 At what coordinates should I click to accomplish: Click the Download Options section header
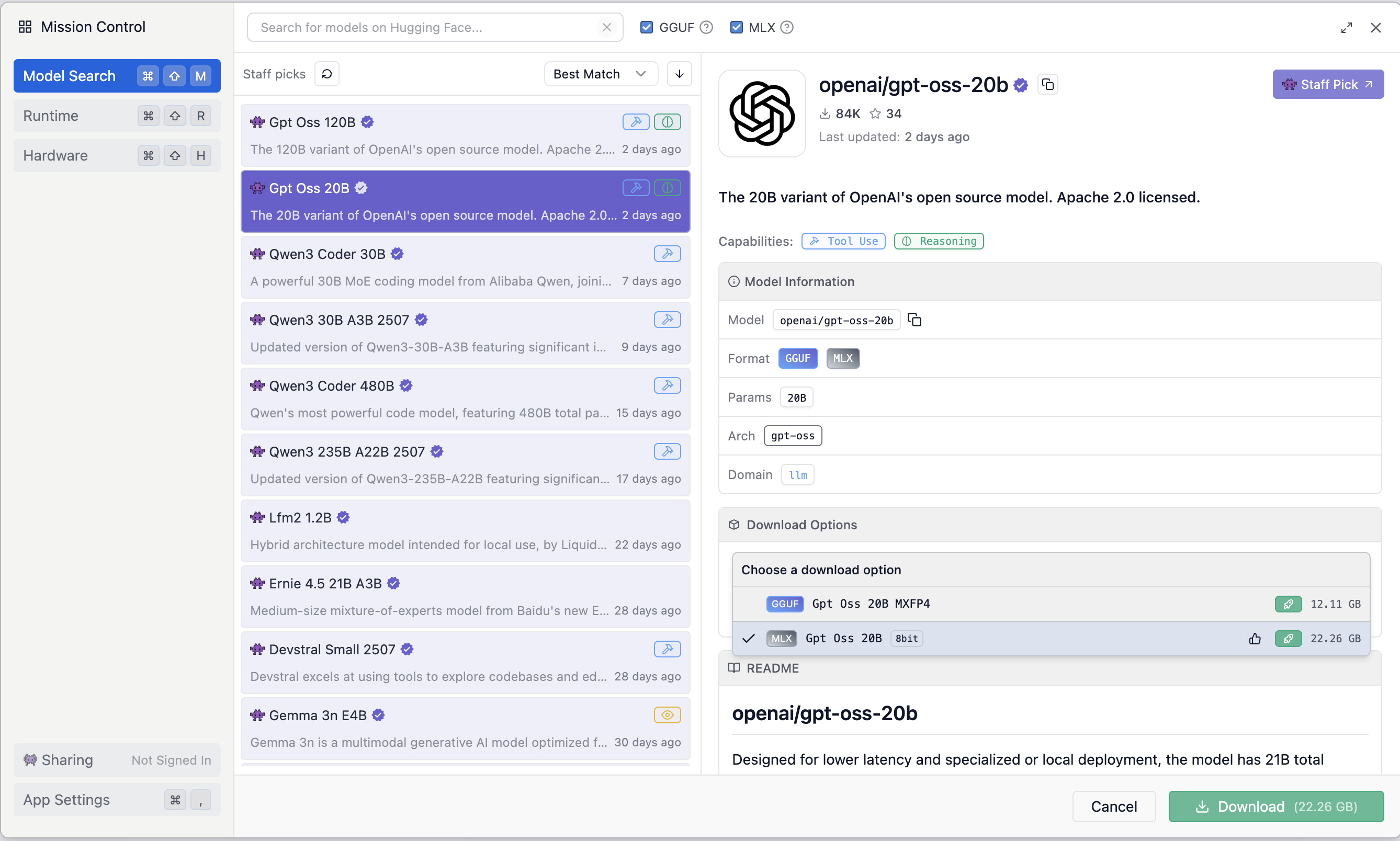click(x=1049, y=525)
